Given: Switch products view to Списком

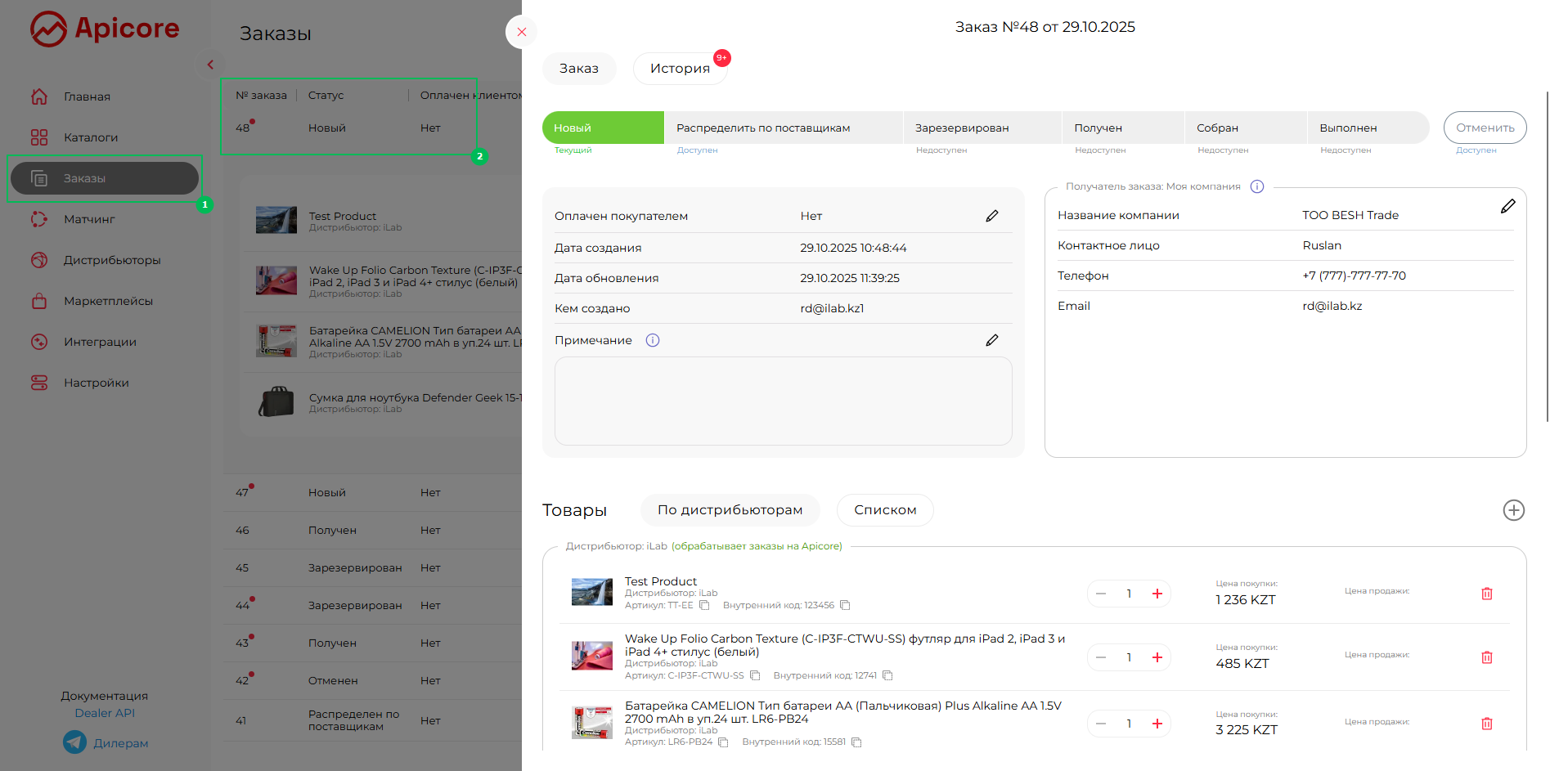Looking at the screenshot, I should [884, 510].
